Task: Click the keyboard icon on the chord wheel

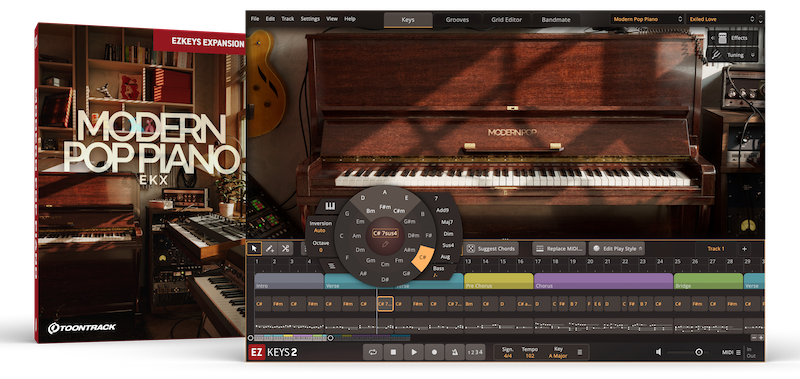Action: tap(330, 206)
